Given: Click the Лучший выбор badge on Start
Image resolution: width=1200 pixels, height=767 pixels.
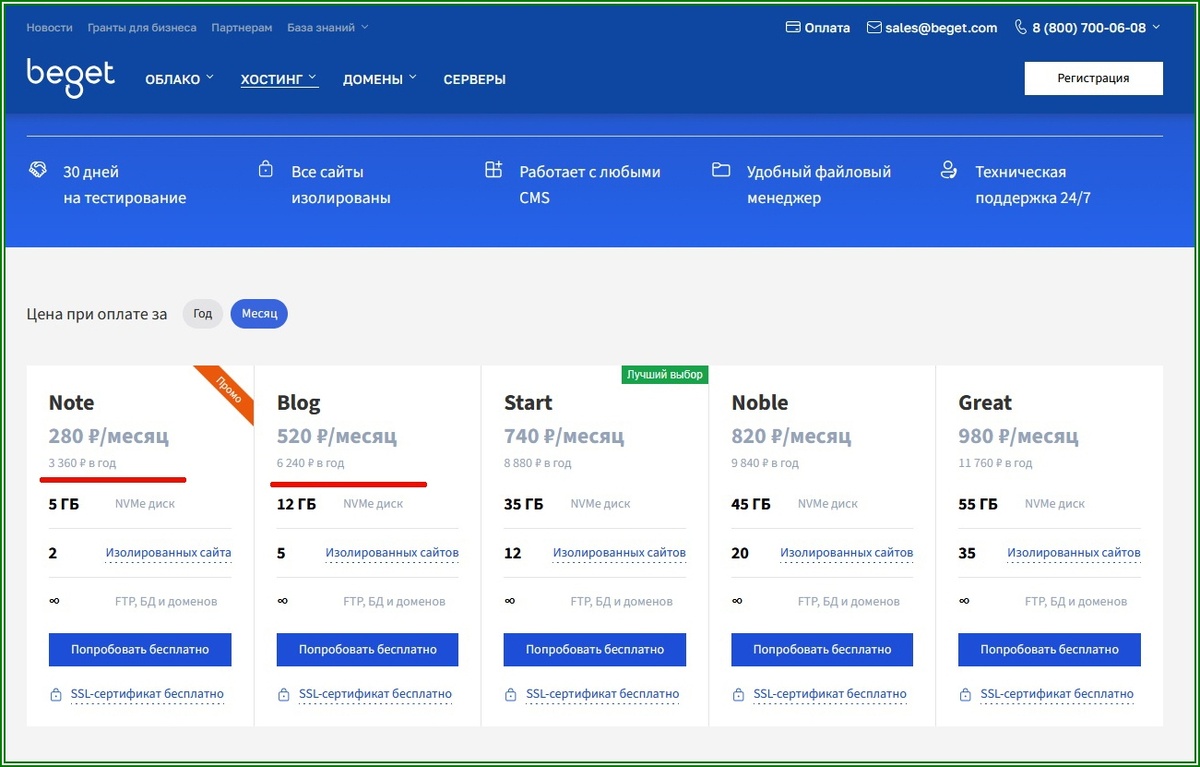Looking at the screenshot, I should click(664, 375).
